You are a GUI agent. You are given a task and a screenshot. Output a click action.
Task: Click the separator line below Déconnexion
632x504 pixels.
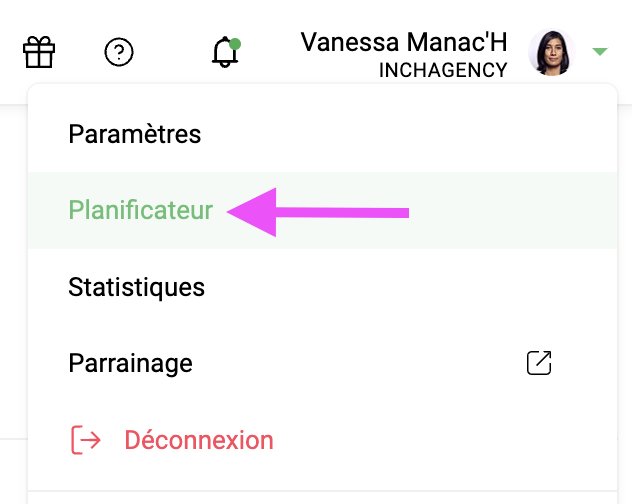pyautogui.click(x=322, y=491)
